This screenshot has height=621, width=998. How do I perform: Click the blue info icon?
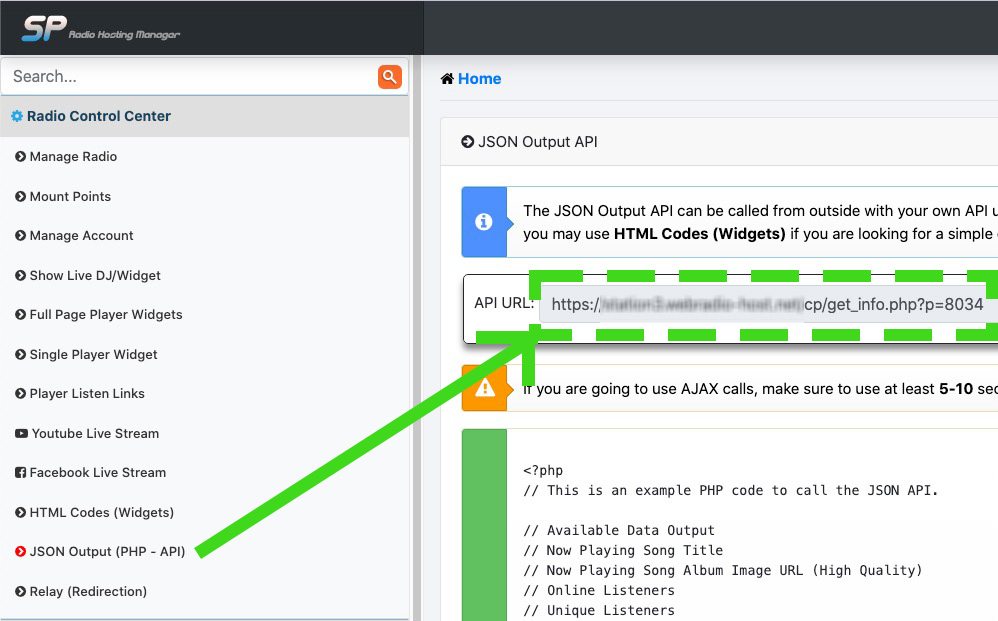[x=484, y=222]
